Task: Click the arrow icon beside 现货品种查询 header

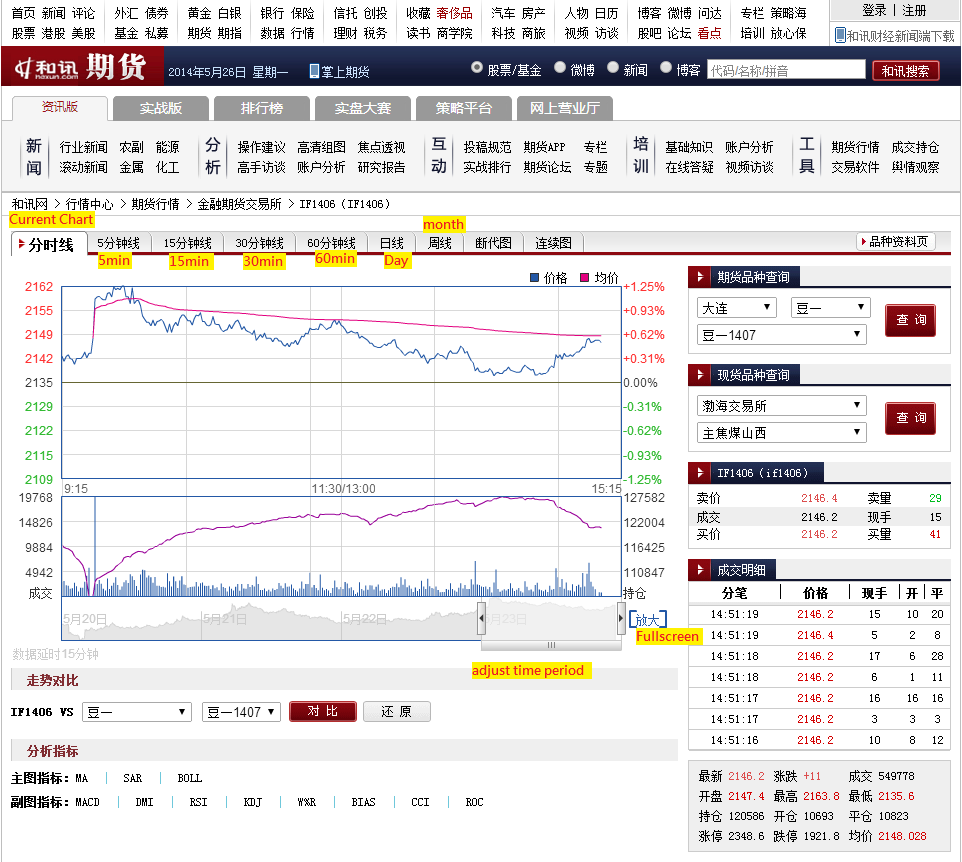Action: click(x=699, y=374)
